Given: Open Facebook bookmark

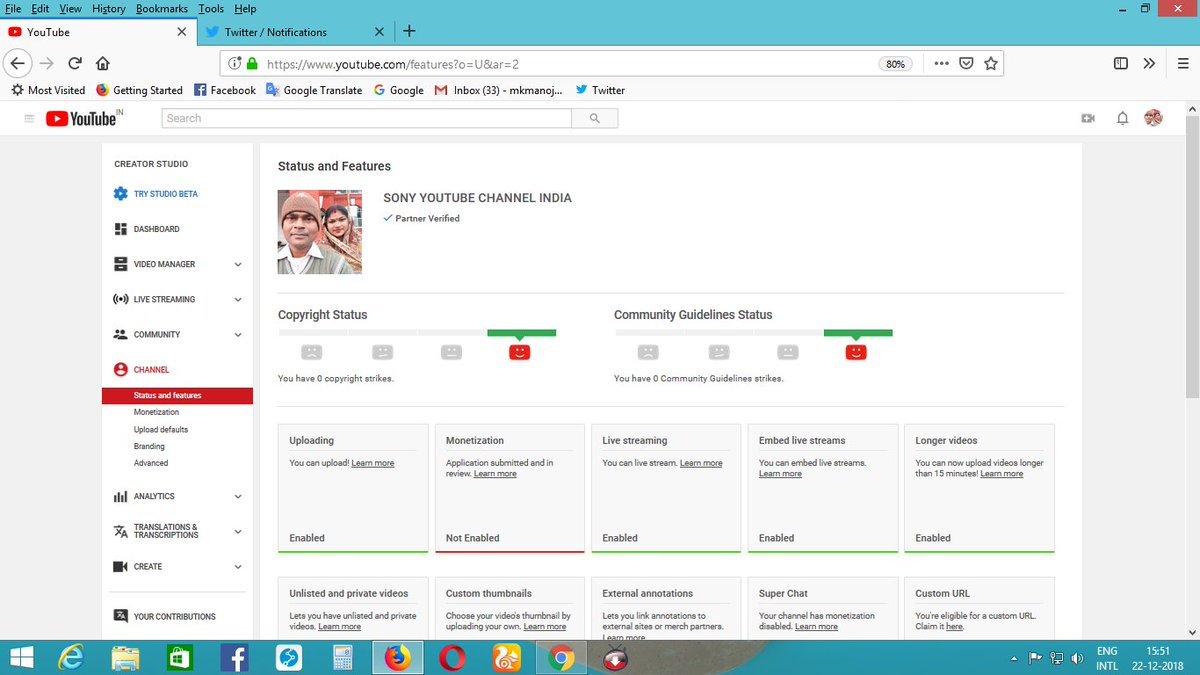Looking at the screenshot, I should coord(225,90).
